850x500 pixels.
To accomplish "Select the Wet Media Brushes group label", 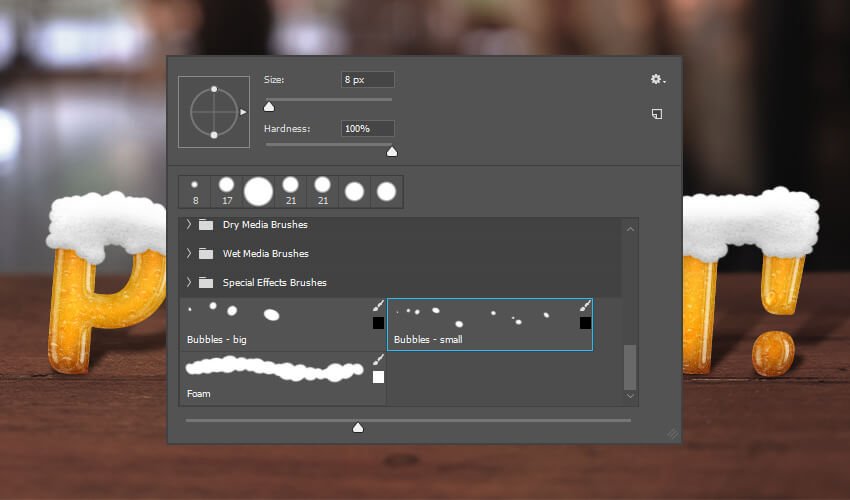I will click(x=266, y=253).
